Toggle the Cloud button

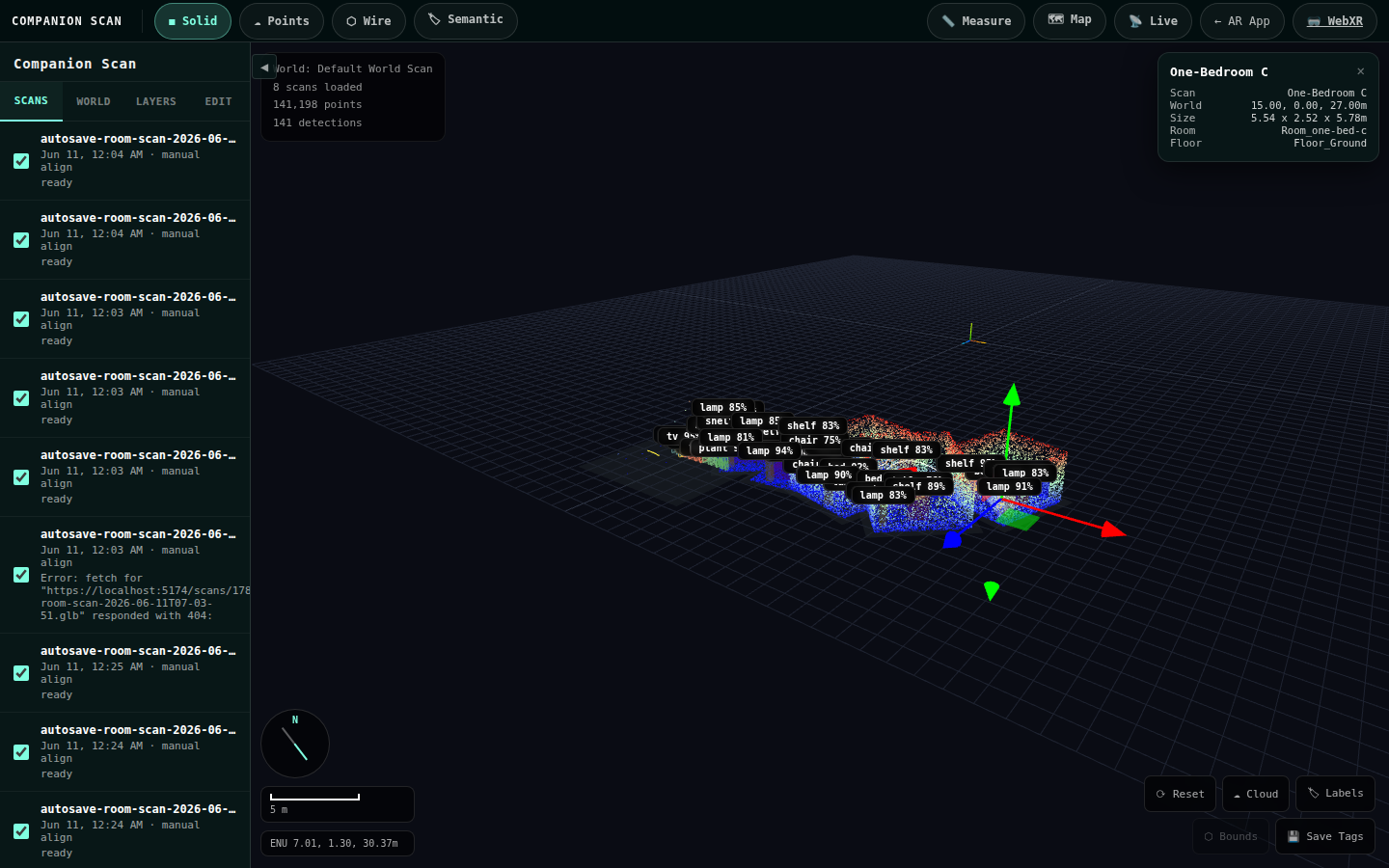pos(1256,794)
